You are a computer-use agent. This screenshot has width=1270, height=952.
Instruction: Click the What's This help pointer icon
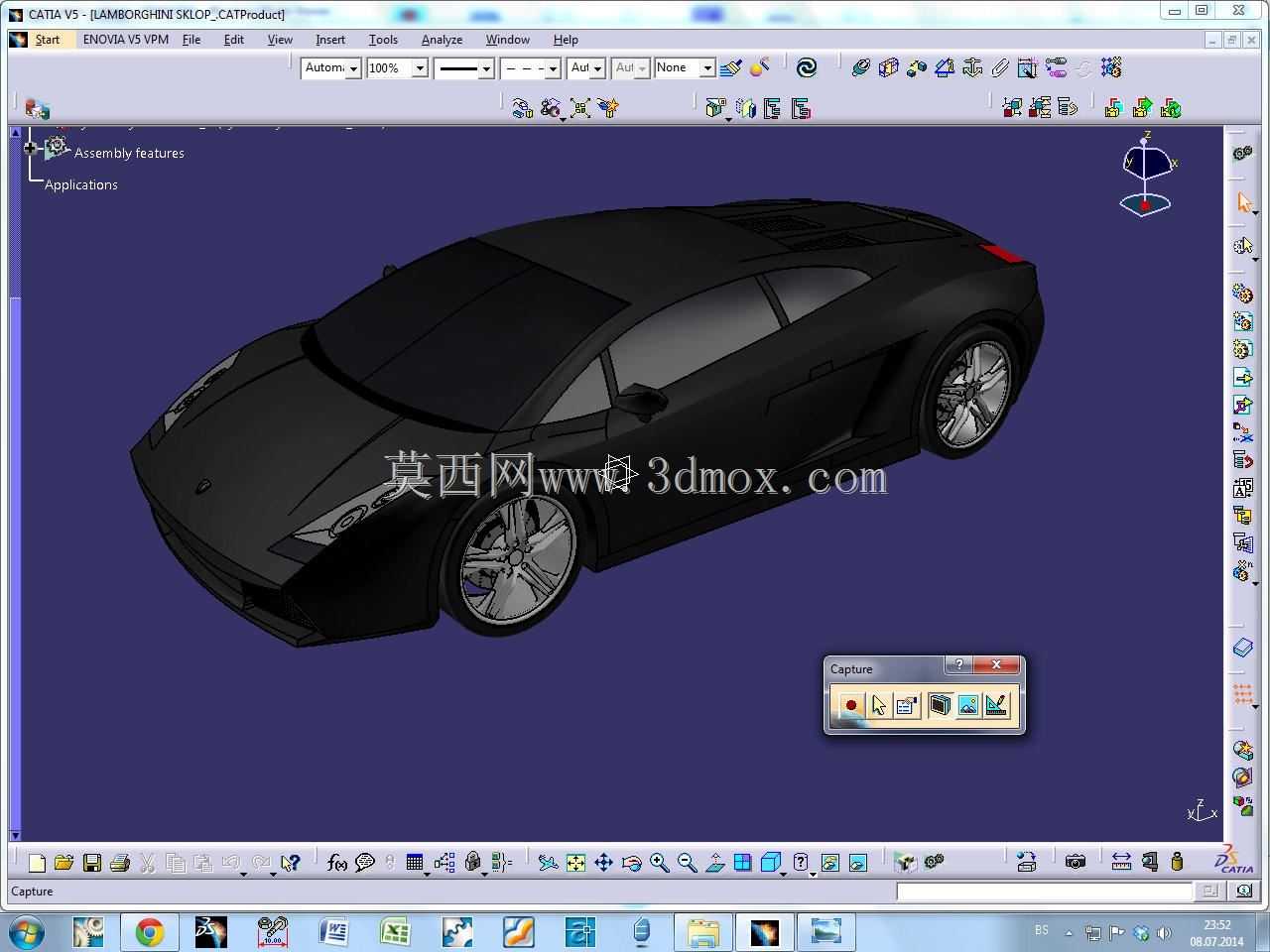pos(290,863)
